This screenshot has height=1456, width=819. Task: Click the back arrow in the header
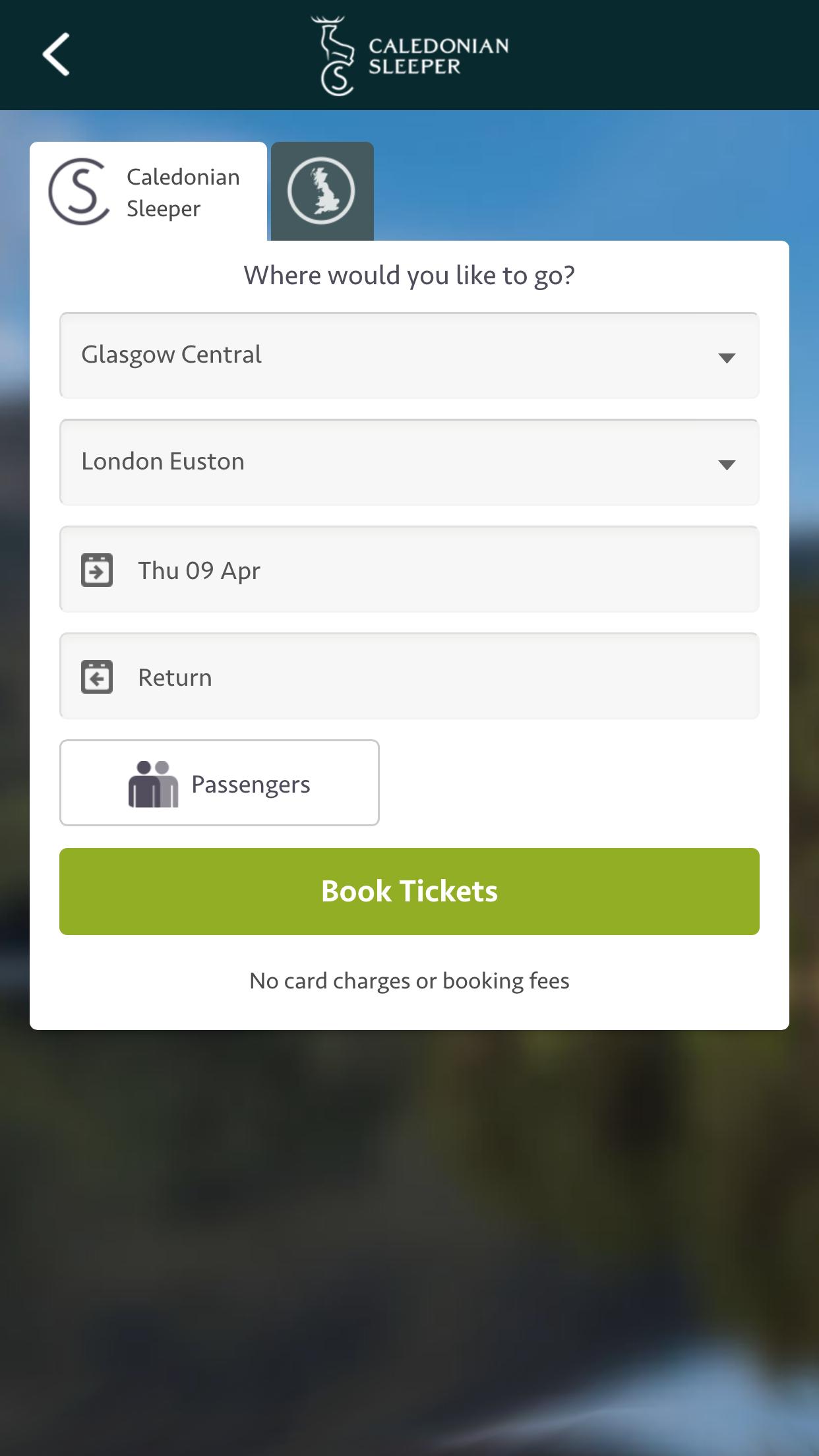[x=56, y=55]
